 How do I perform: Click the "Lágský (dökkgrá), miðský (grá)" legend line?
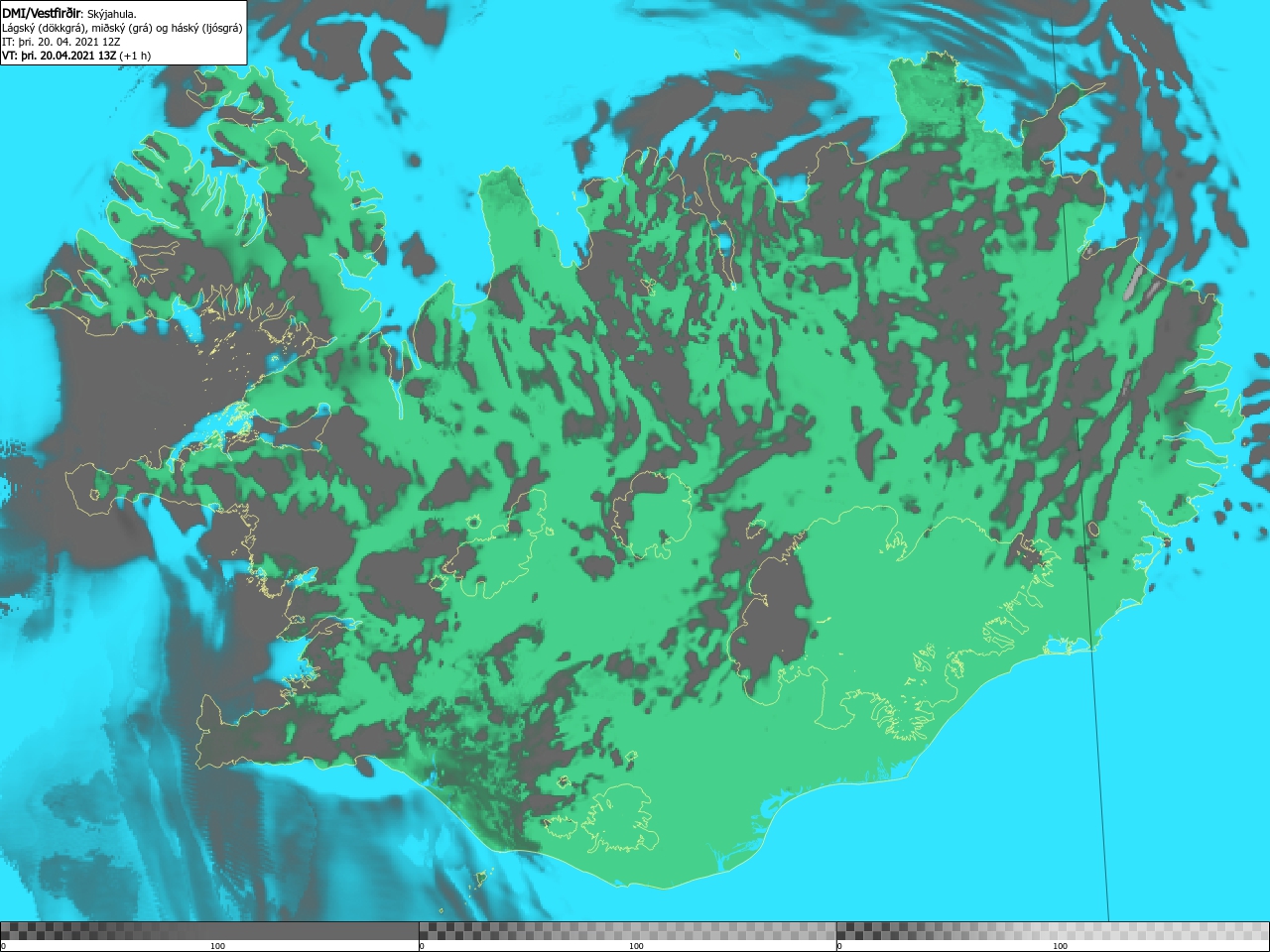click(122, 28)
